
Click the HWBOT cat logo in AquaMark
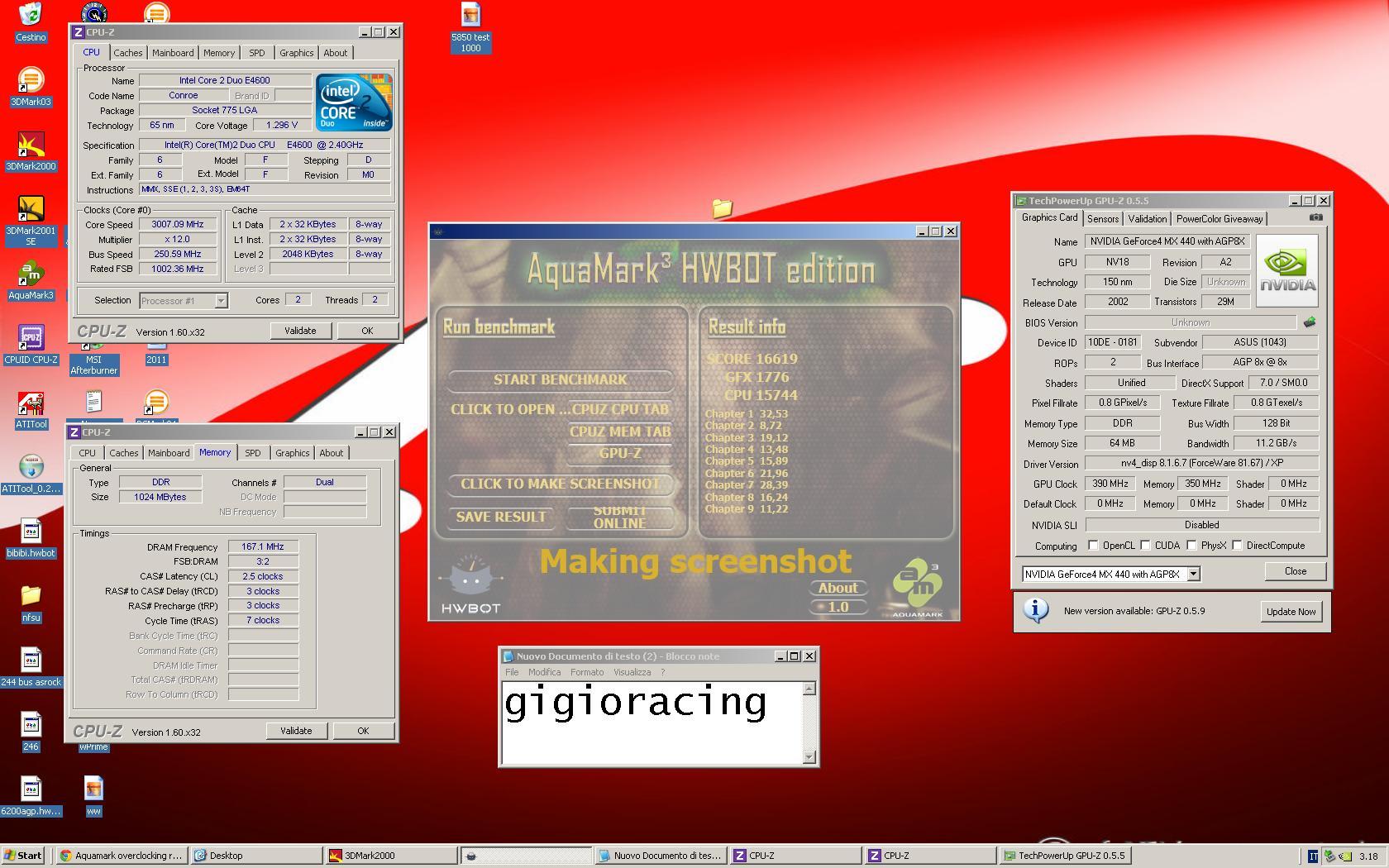(x=470, y=584)
